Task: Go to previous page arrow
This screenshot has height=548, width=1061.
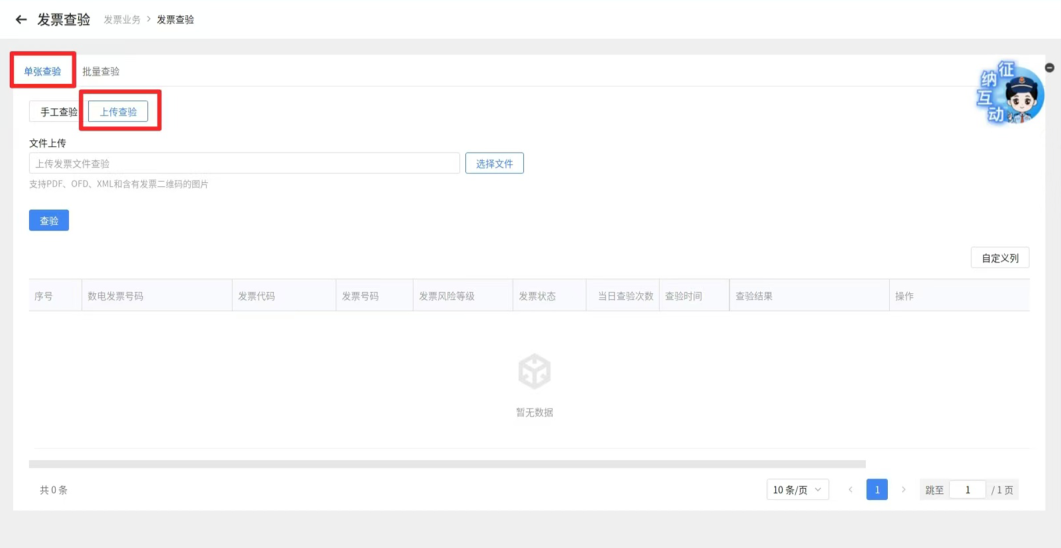Action: 851,490
